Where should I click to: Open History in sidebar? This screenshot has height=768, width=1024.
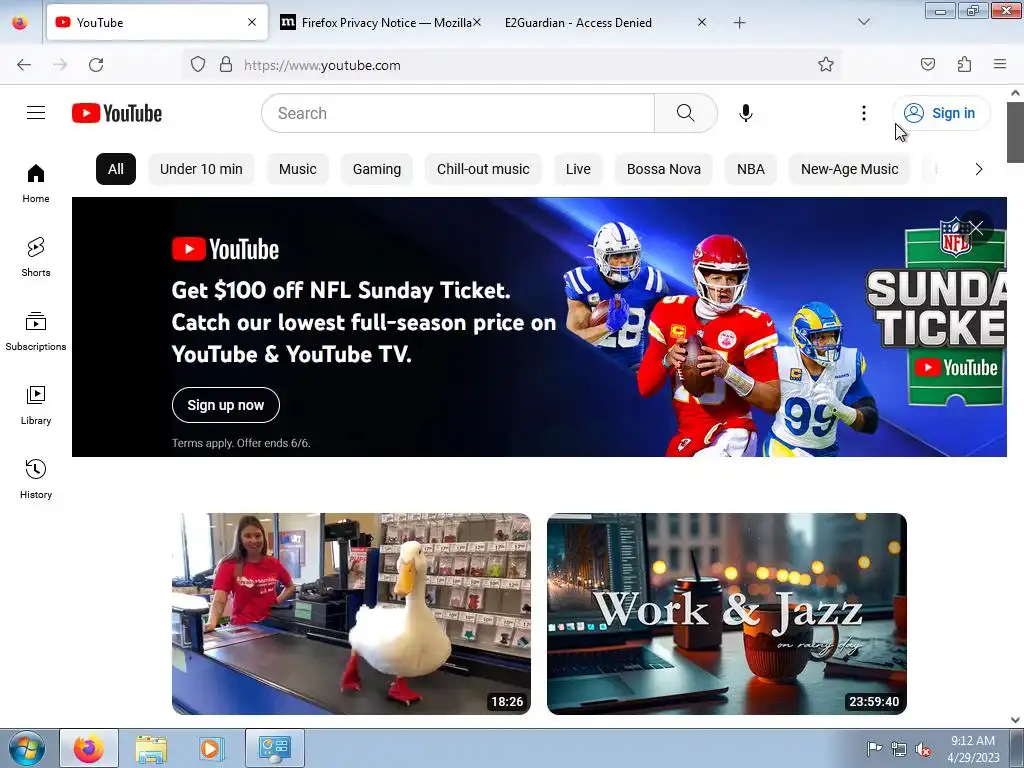click(36, 479)
